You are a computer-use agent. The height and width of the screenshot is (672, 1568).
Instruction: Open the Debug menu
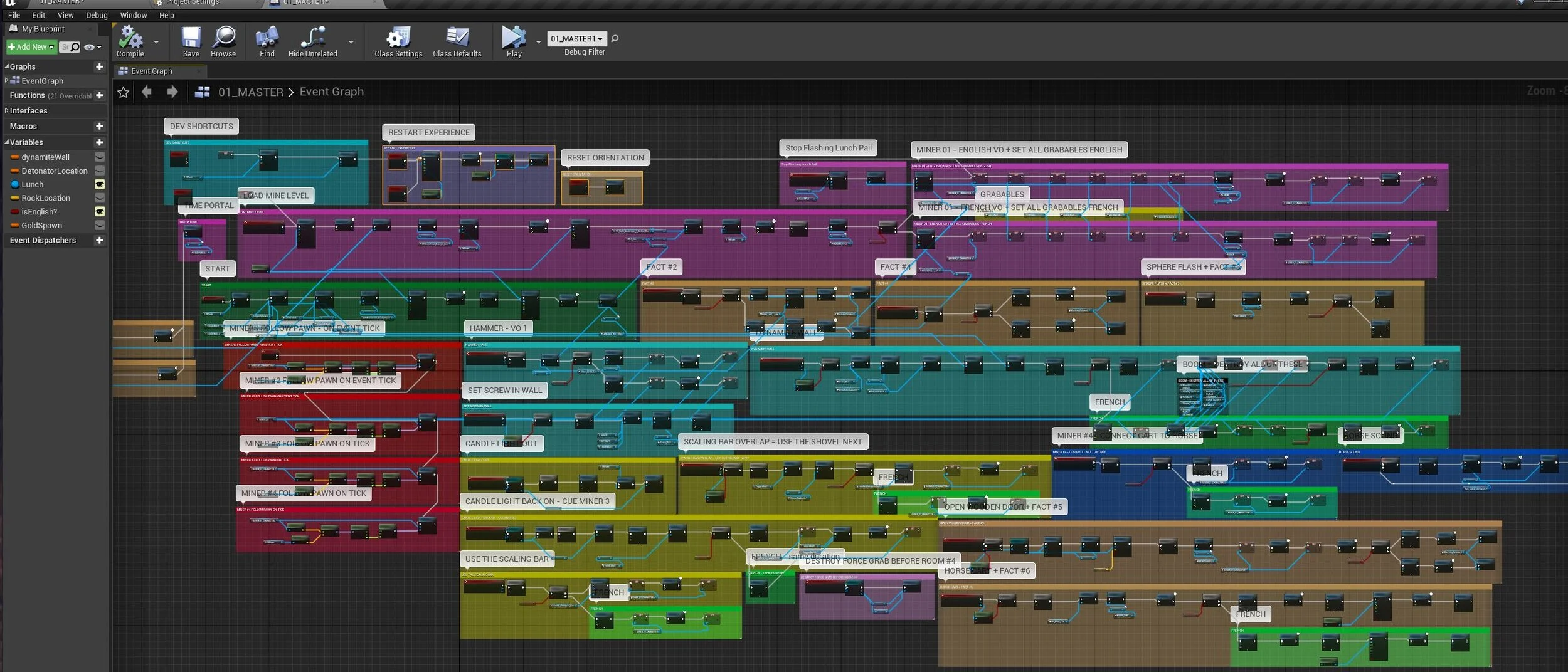point(97,15)
